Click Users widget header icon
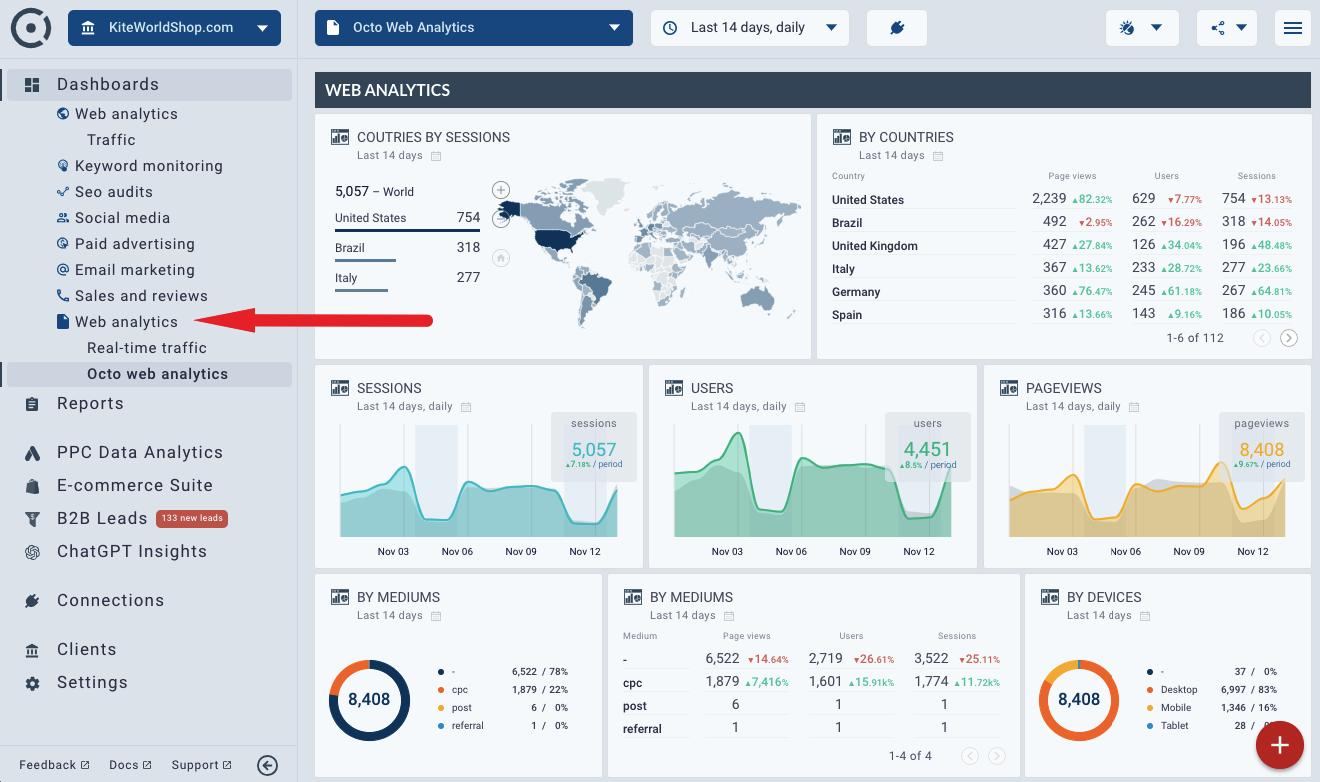 point(674,388)
